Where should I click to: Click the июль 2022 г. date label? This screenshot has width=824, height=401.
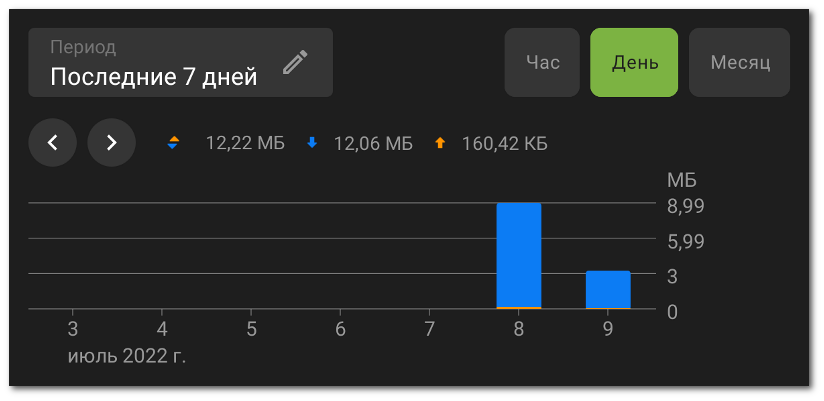click(127, 357)
